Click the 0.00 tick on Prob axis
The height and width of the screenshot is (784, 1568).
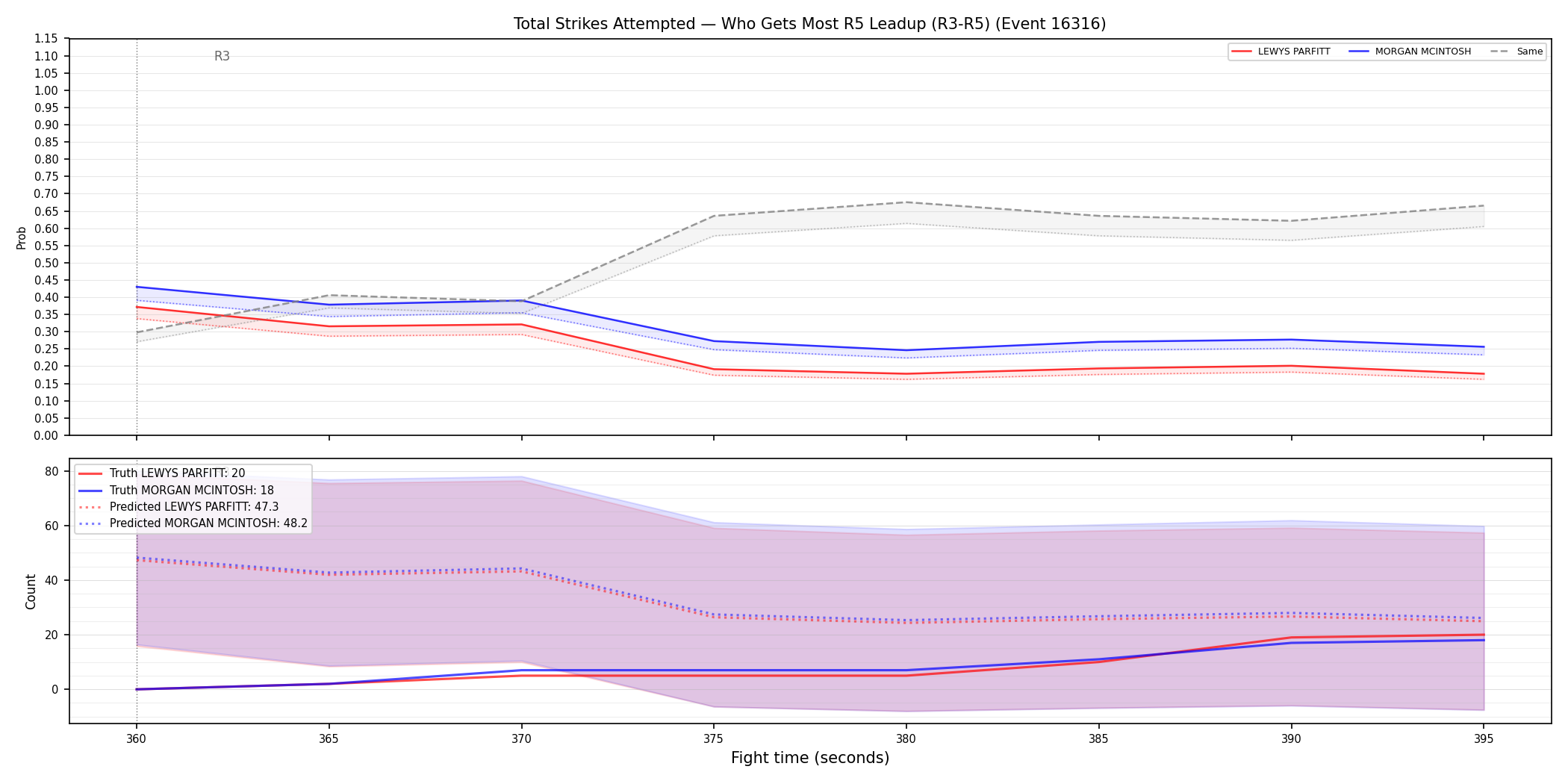pyautogui.click(x=46, y=435)
